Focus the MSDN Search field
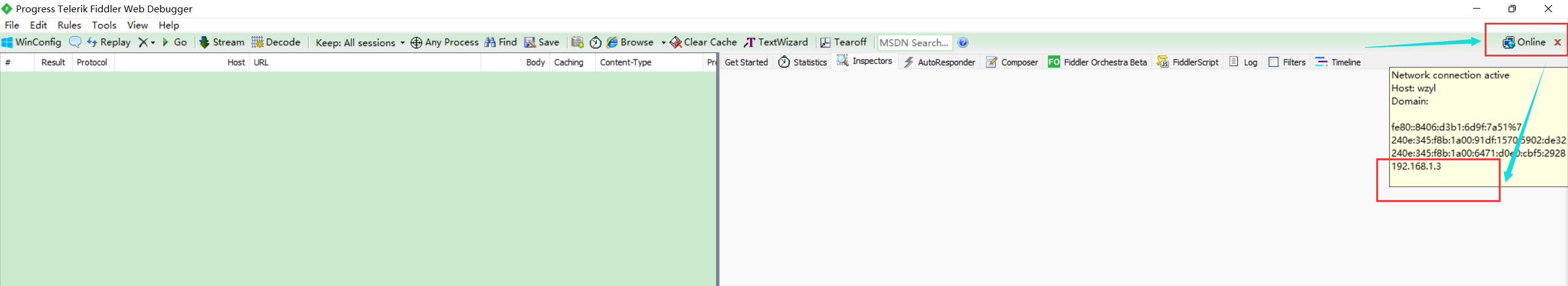Screen dimensions: 1568x286 915,42
